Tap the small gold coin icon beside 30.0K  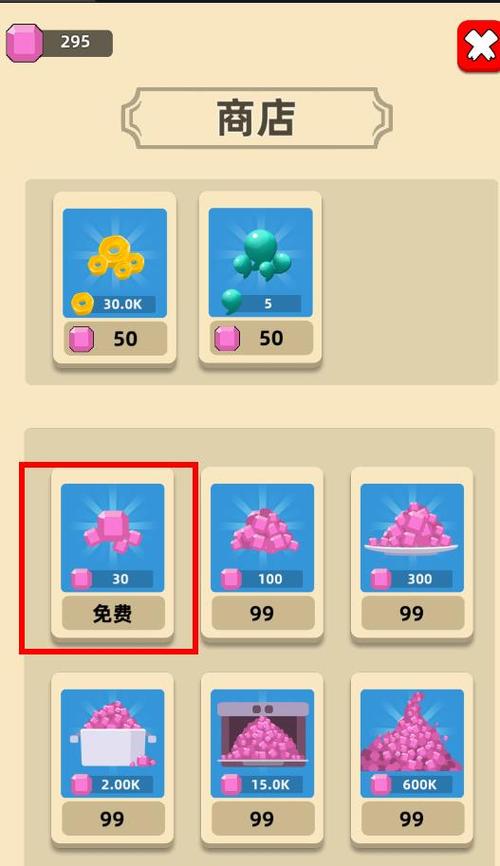(82, 304)
